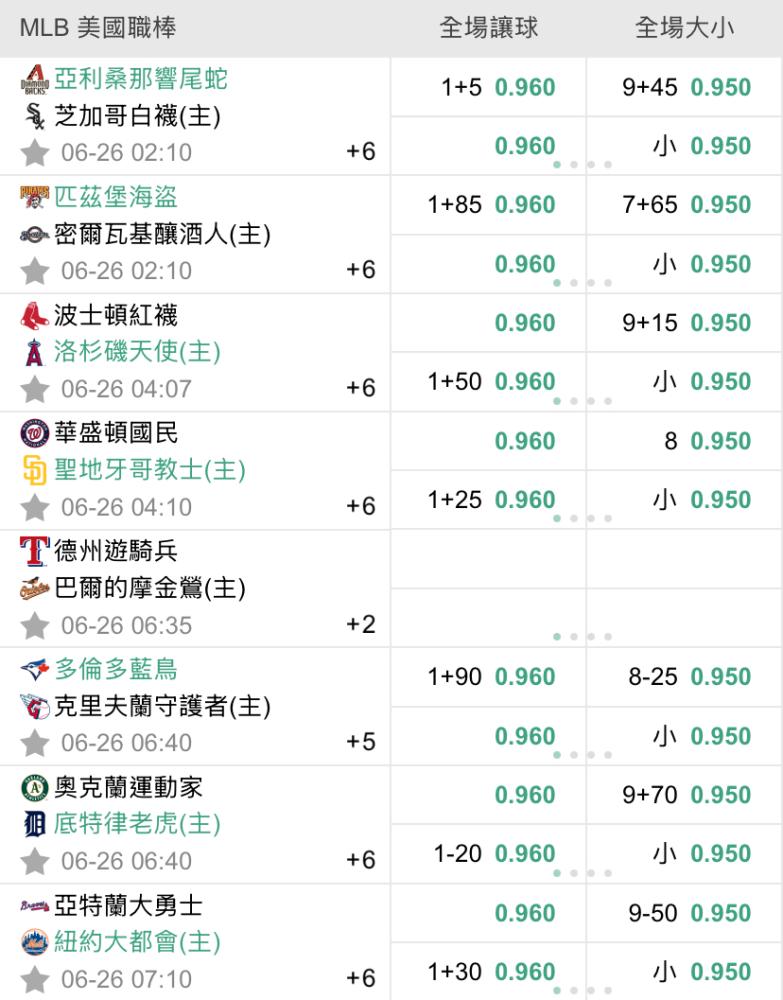Toggle favorite star for 06-26 04:07 game
Screen dimensions: 783x1000
point(34,389)
